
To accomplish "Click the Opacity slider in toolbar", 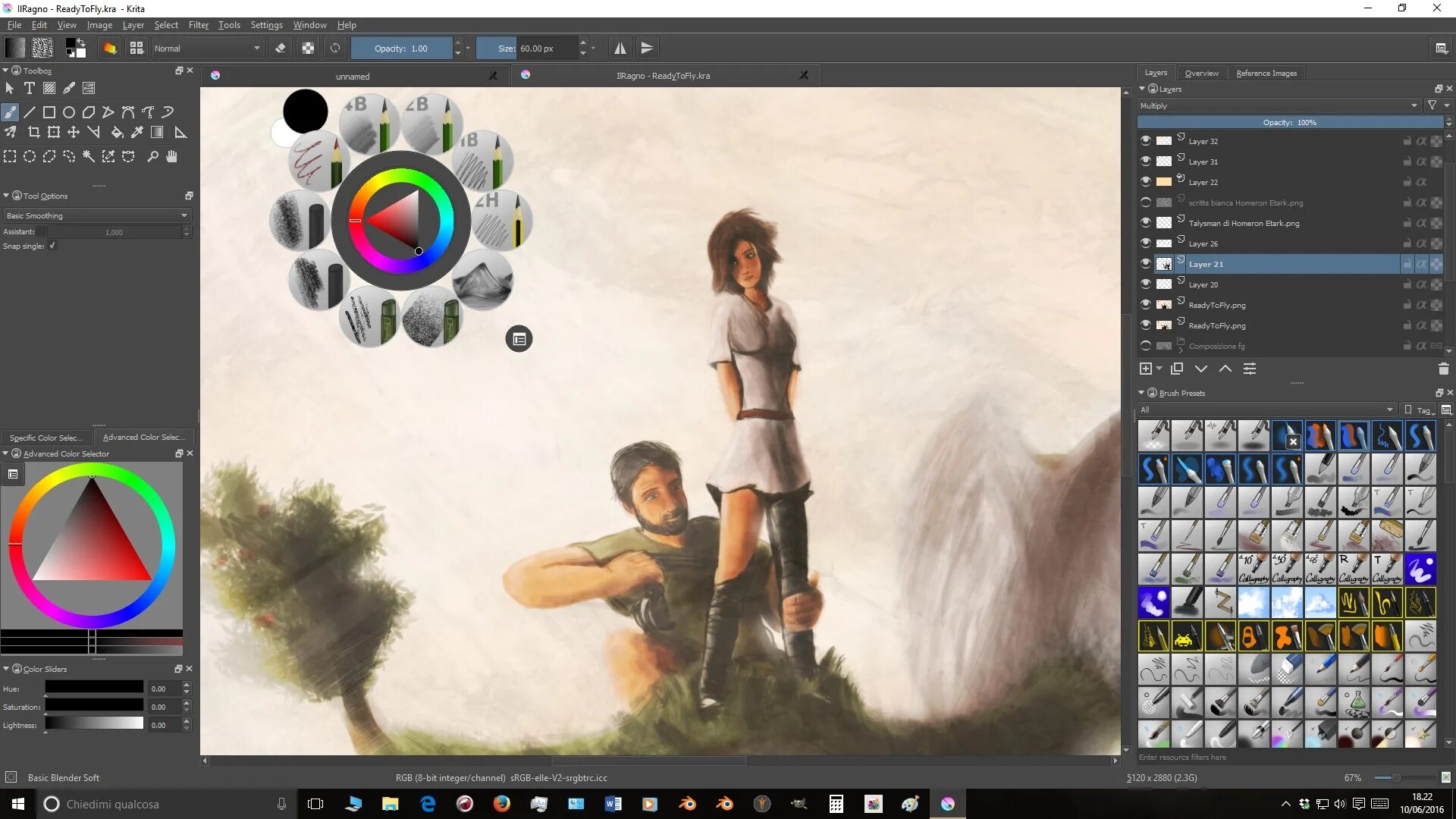I will pos(401,49).
